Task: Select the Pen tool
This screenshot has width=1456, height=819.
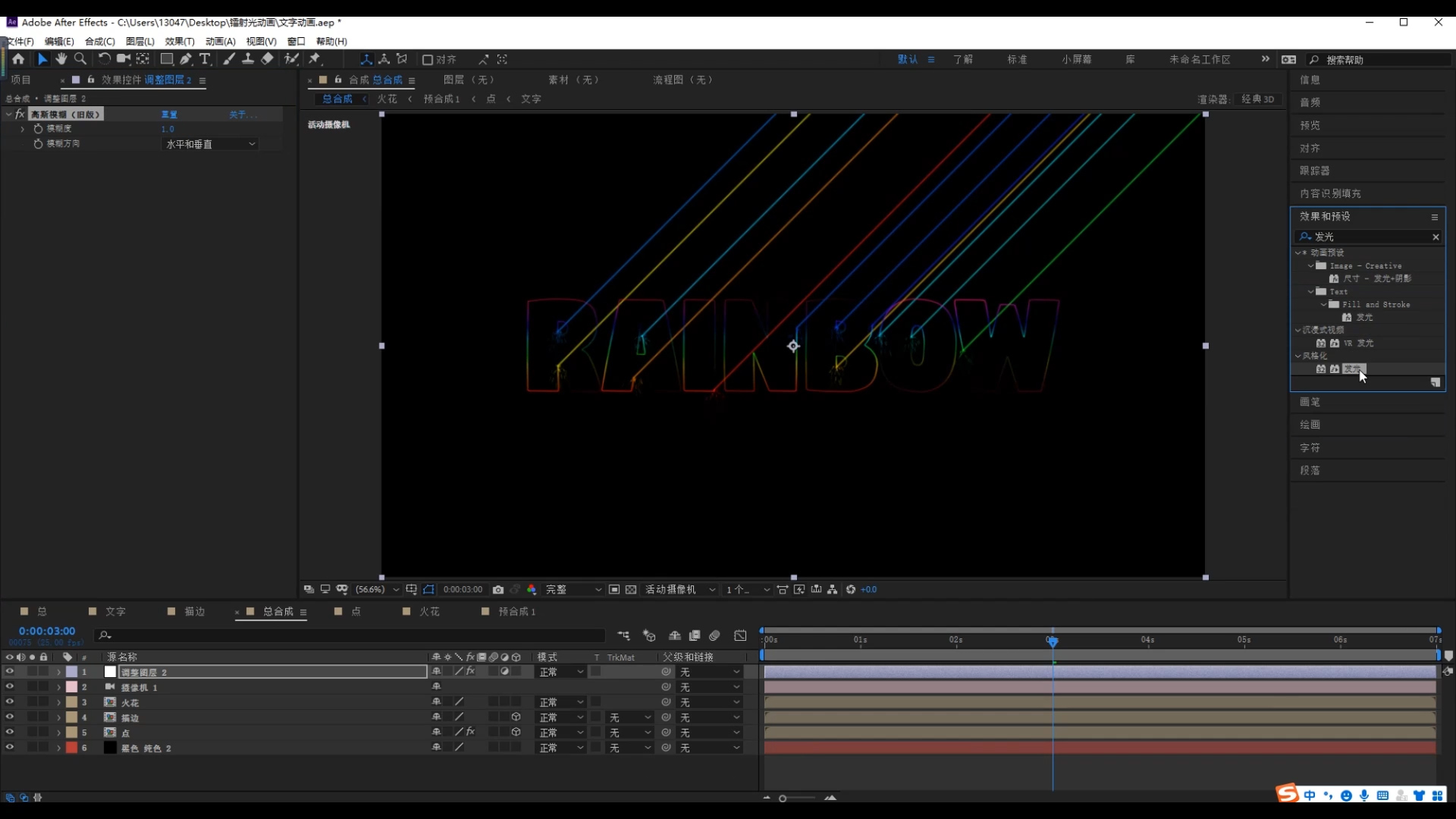Action: click(186, 59)
